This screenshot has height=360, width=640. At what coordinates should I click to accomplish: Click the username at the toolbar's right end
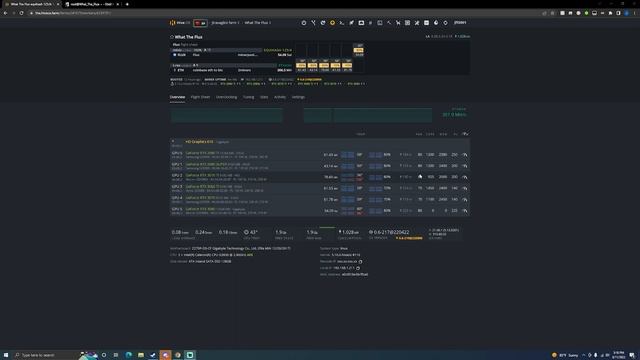click(x=460, y=23)
